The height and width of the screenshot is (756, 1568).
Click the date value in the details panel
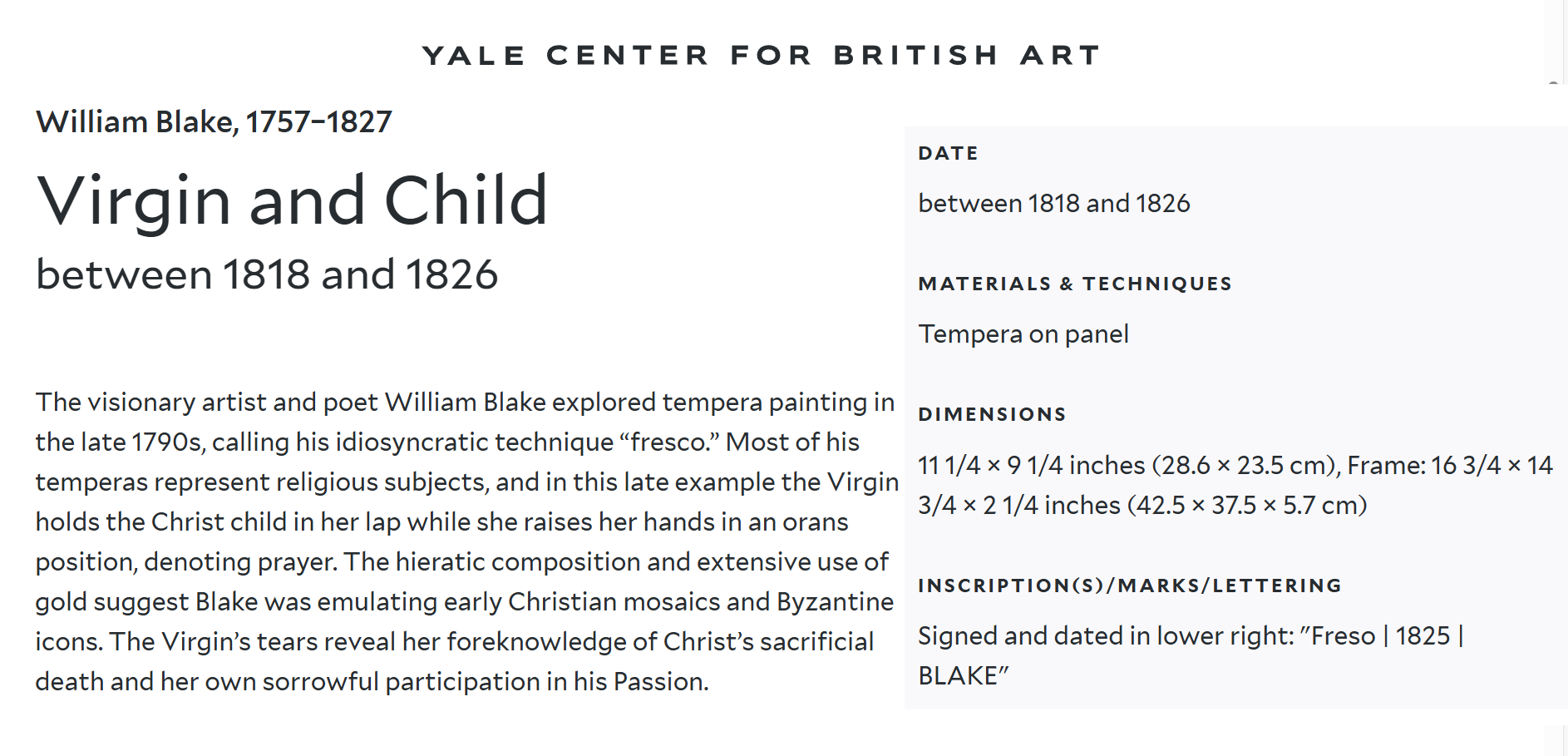click(x=1054, y=203)
